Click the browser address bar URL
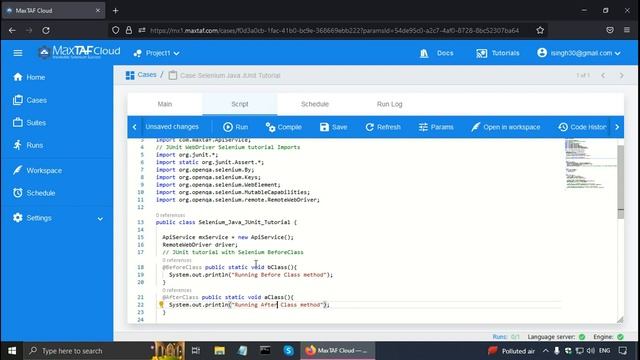Viewport: 640px width, 360px height. 334,30
